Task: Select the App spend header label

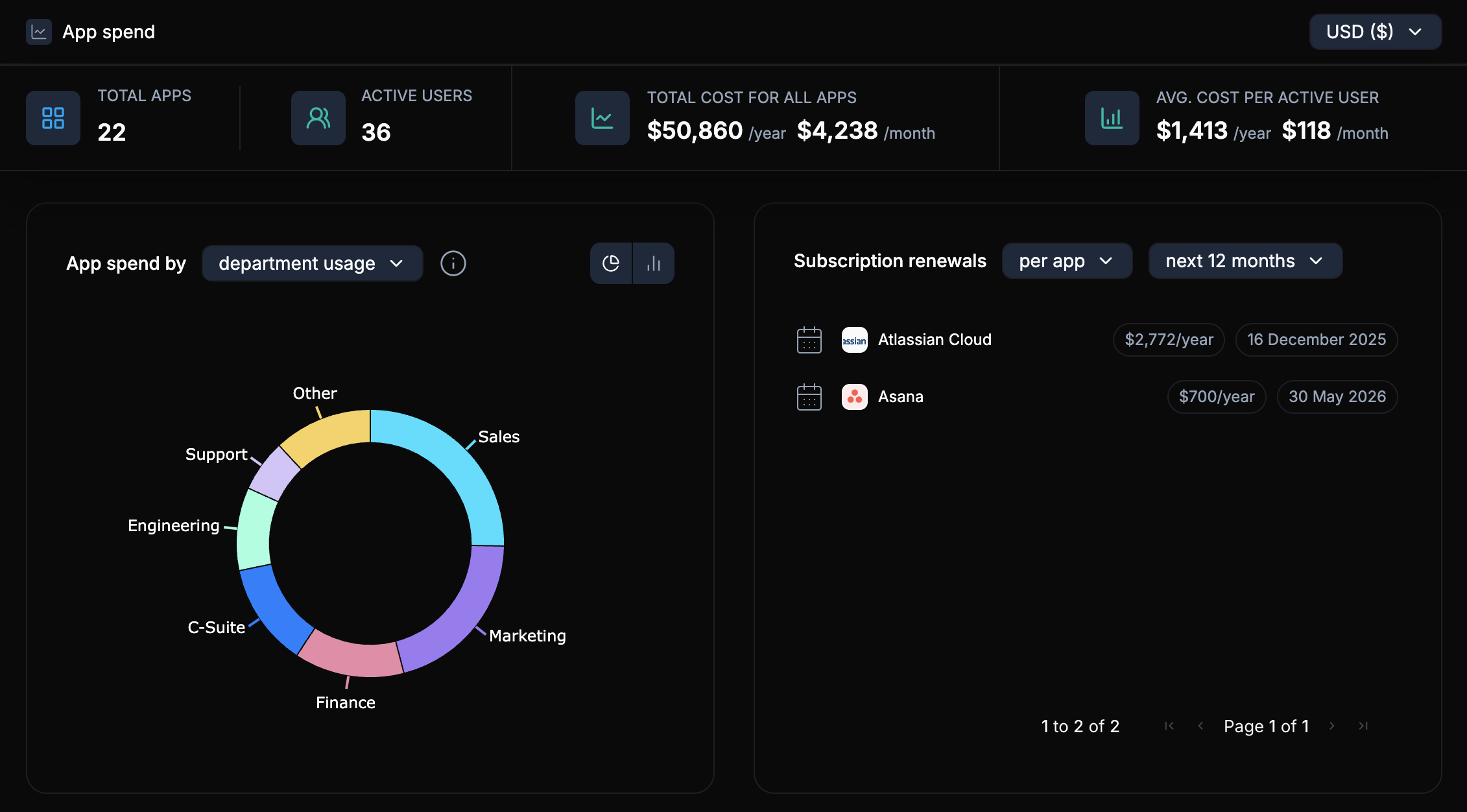Action: [109, 31]
